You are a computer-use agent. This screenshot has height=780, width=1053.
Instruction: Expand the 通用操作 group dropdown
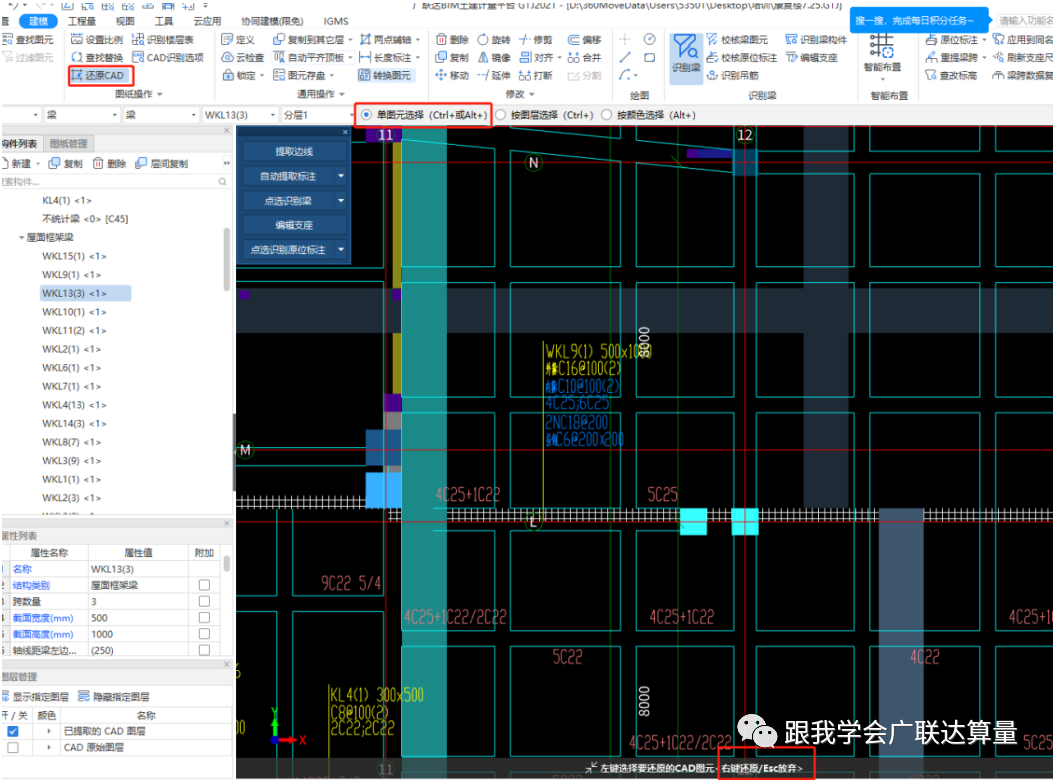point(342,94)
